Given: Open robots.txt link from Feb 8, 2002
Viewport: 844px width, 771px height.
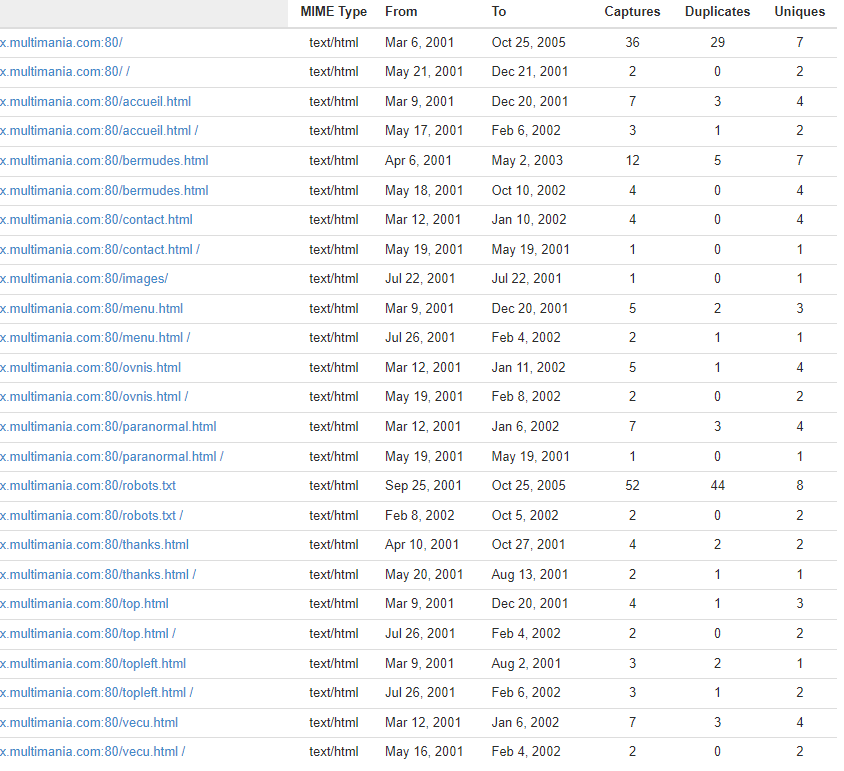Looking at the screenshot, I should (92, 516).
